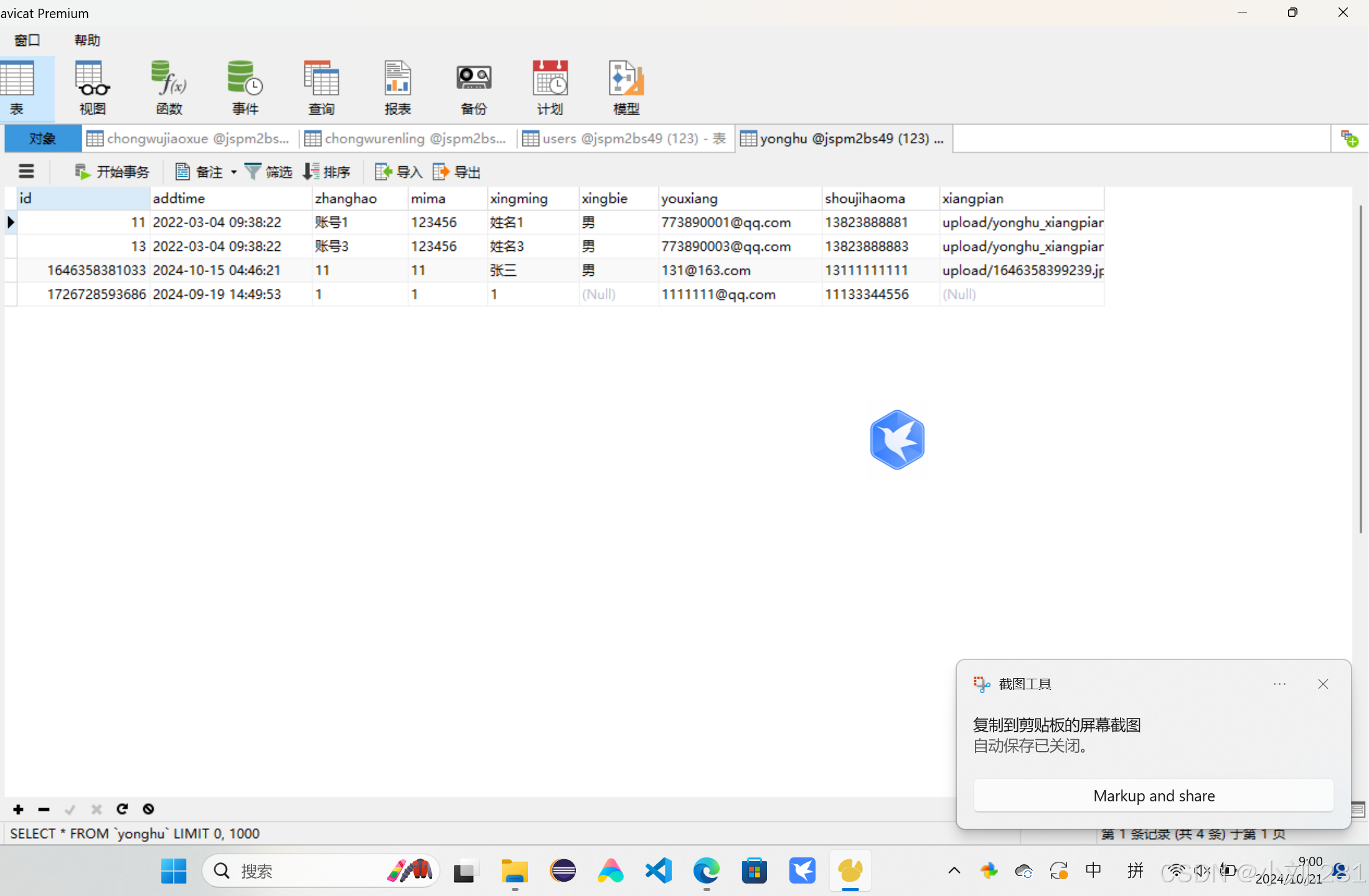Show hidden system tray icons chevron
The width and height of the screenshot is (1369, 896).
(x=954, y=870)
